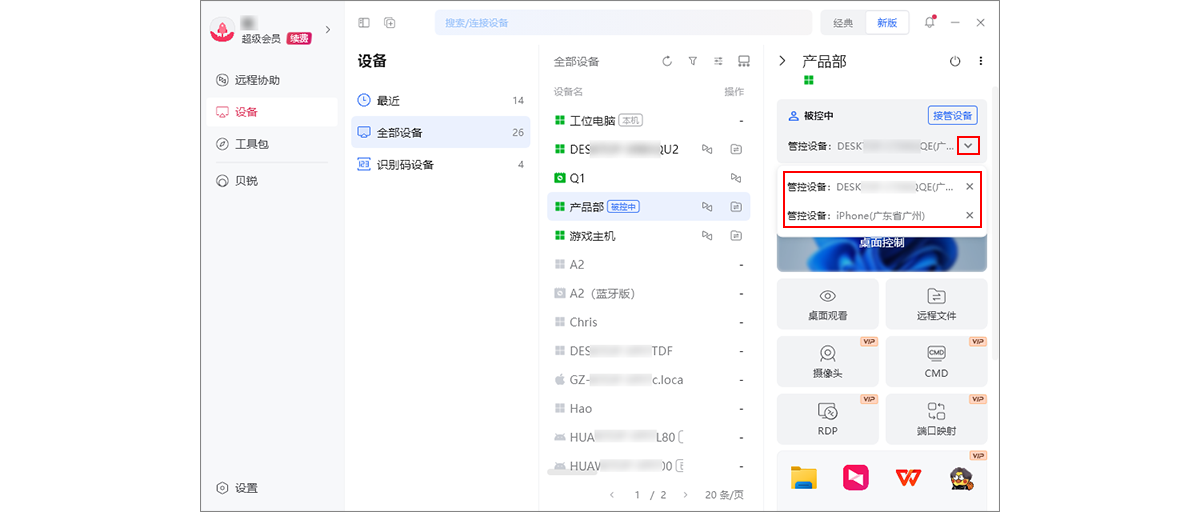Screen dimensions: 1200x512
Task: Select the 识别码设备 category
Action: tap(441, 164)
